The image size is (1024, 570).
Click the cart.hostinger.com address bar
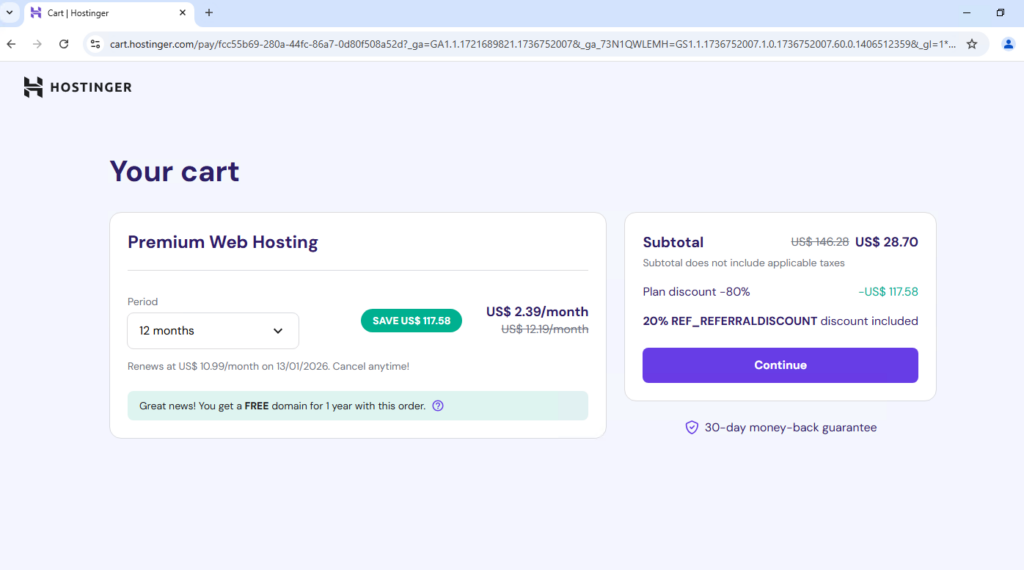click(x=520, y=44)
